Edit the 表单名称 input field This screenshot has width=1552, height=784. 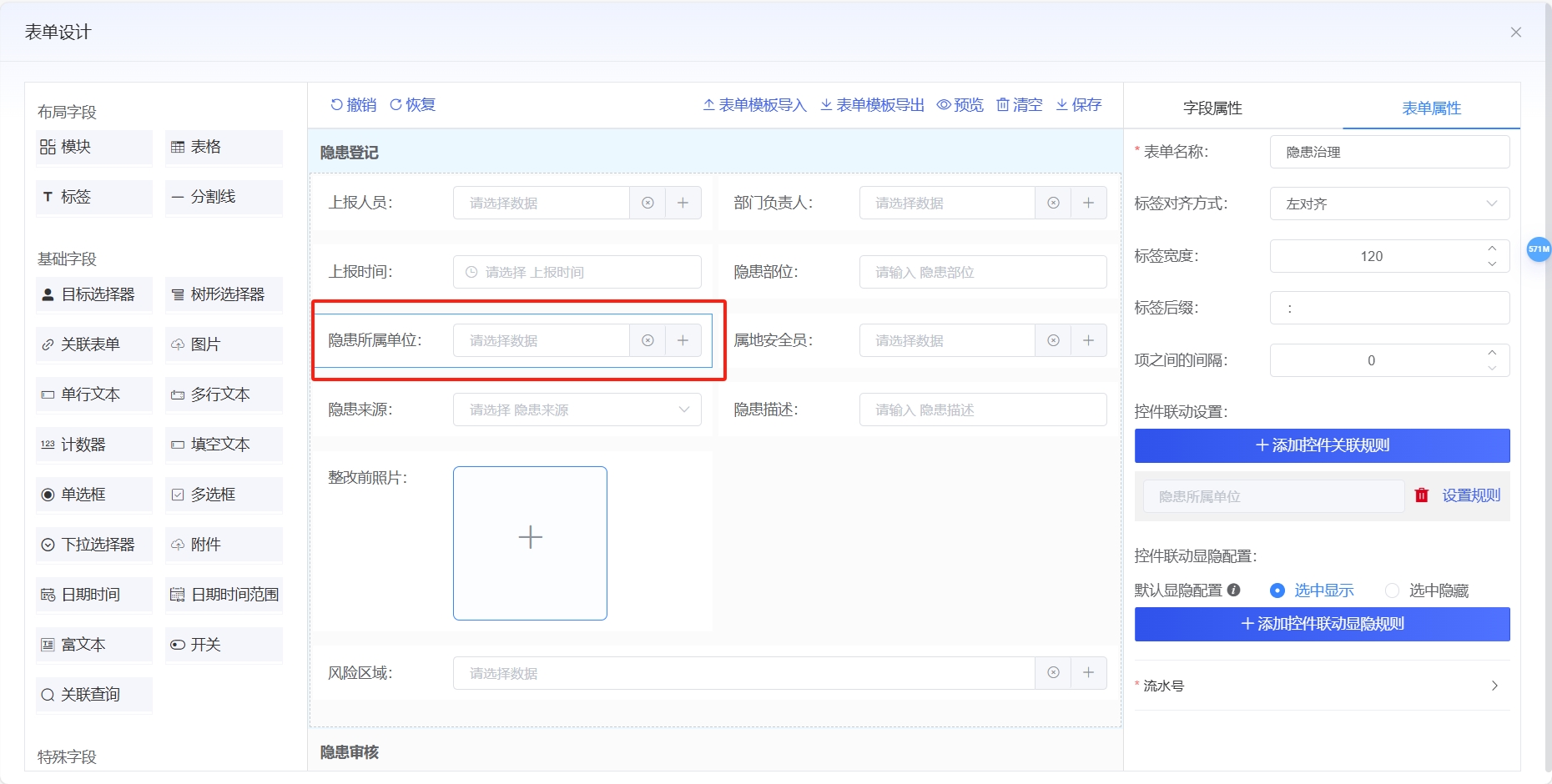tap(1390, 152)
